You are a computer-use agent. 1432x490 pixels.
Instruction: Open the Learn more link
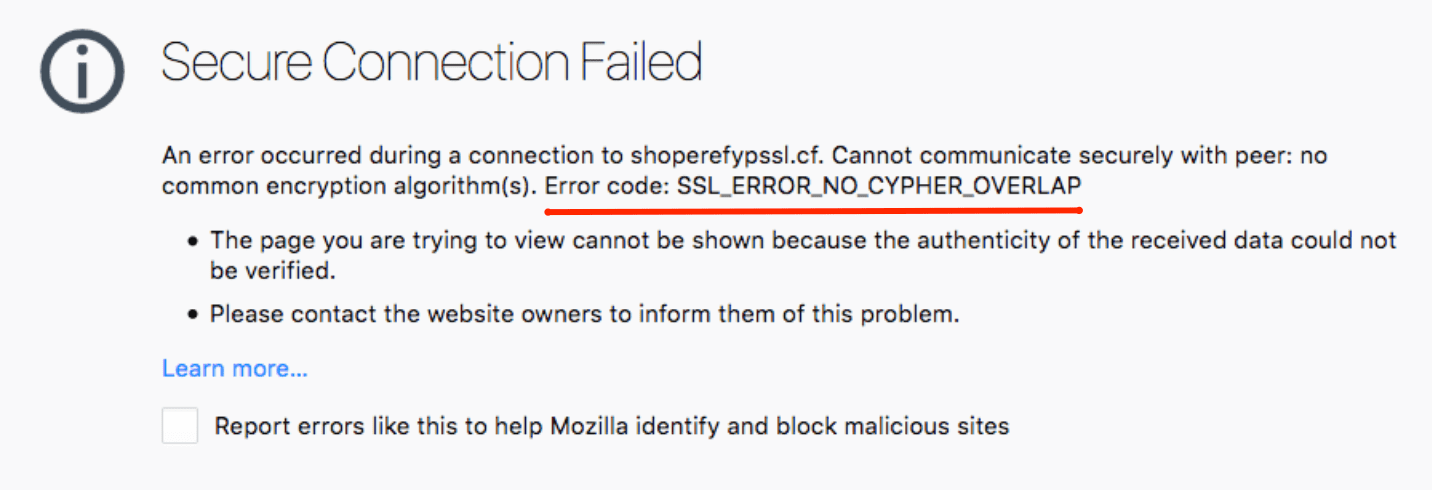coord(235,369)
